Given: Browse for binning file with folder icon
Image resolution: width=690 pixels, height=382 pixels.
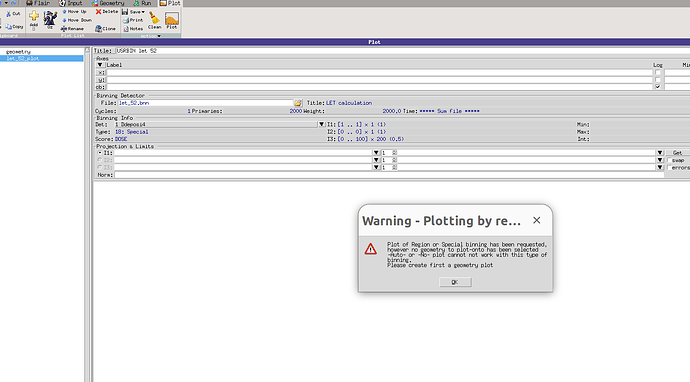Looking at the screenshot, I should (x=298, y=103).
